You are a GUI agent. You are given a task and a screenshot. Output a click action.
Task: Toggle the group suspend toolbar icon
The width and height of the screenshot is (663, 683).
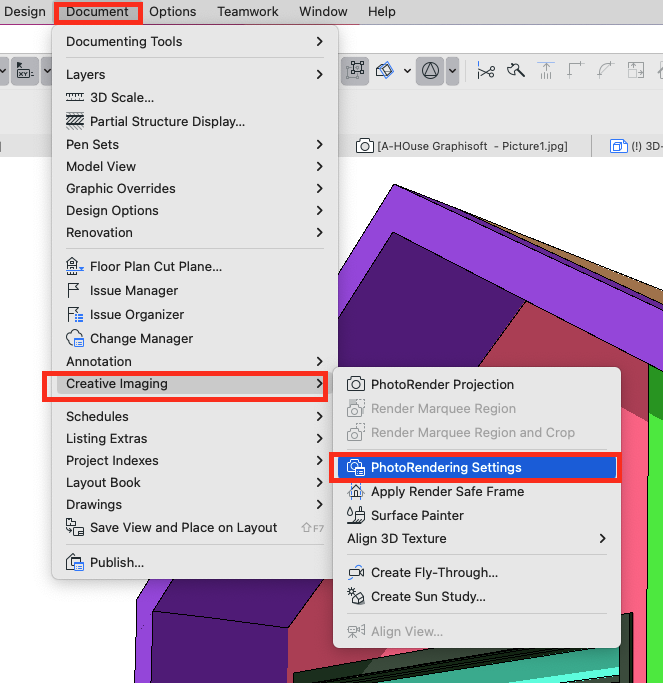coord(355,71)
